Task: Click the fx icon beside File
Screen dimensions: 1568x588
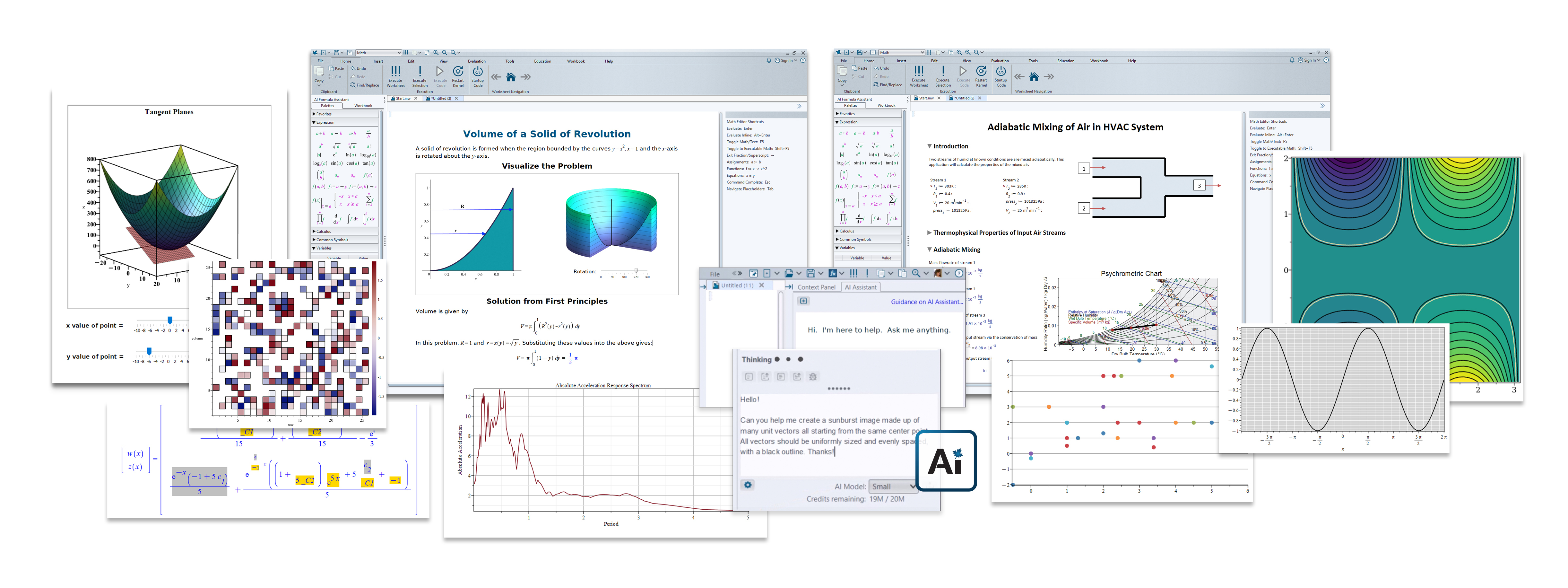Action: 832,273
